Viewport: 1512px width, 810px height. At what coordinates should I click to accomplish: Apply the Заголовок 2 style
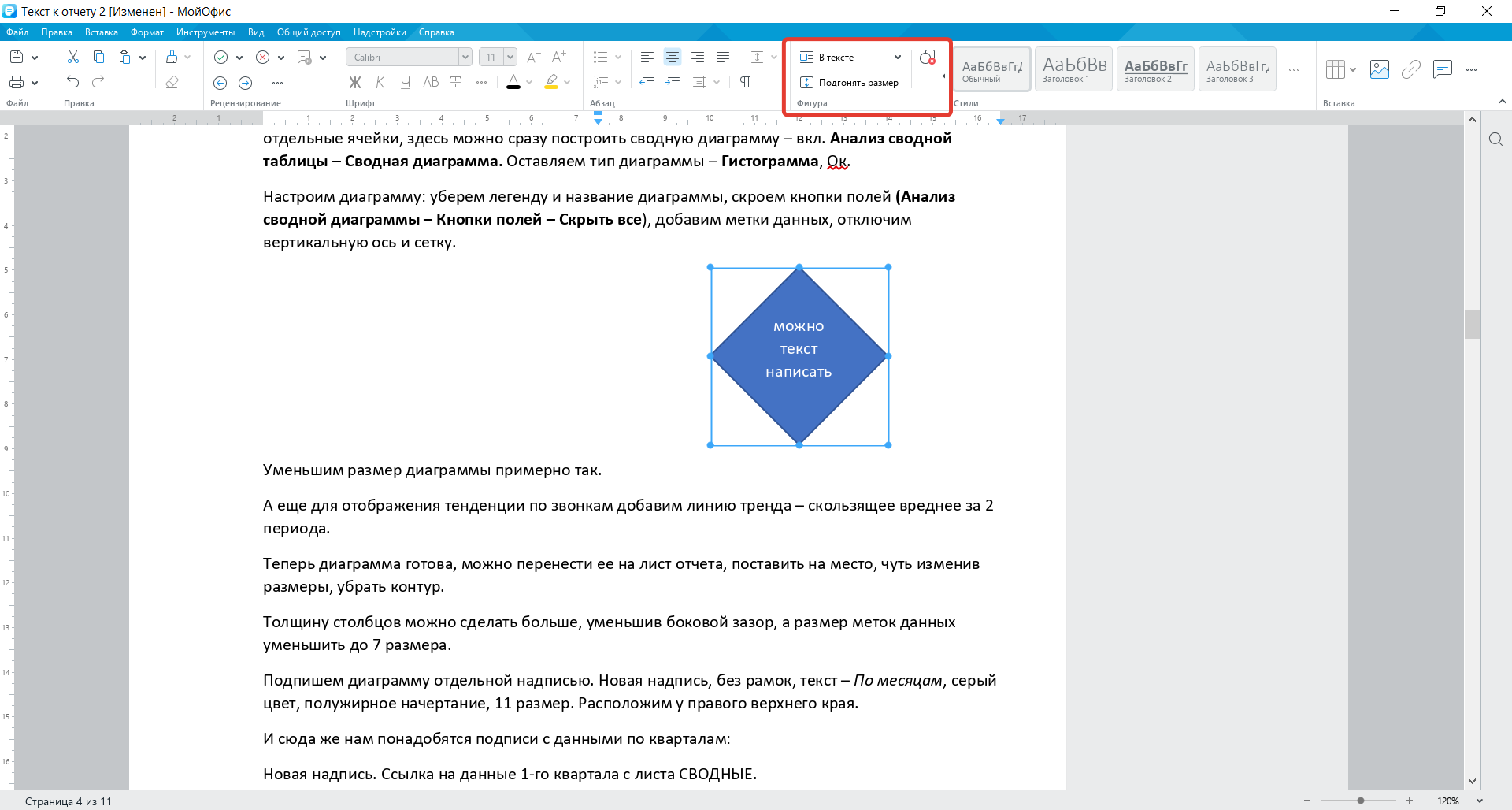click(1156, 69)
